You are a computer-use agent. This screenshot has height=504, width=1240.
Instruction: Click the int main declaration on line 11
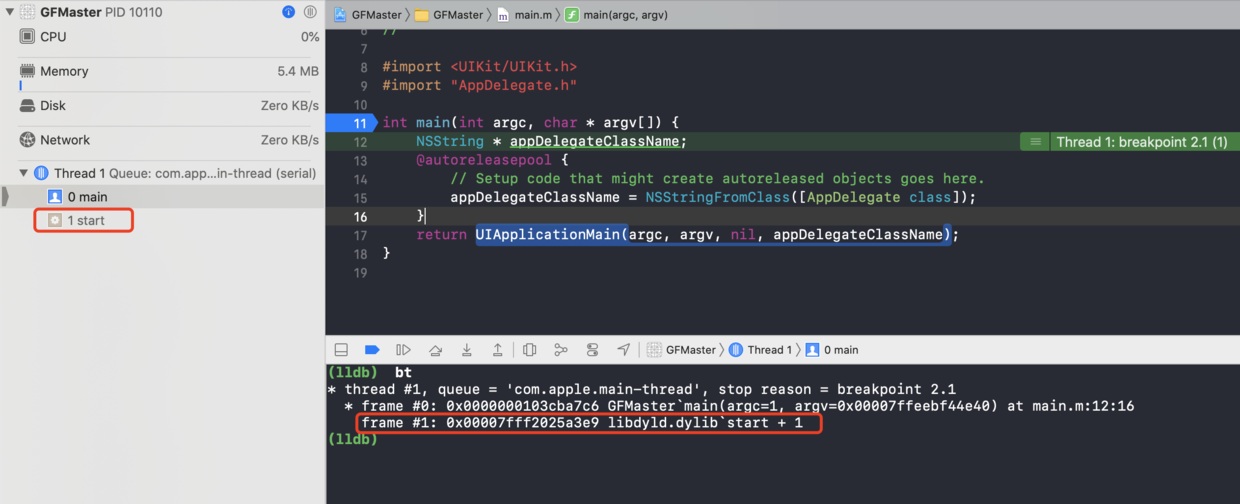530,123
